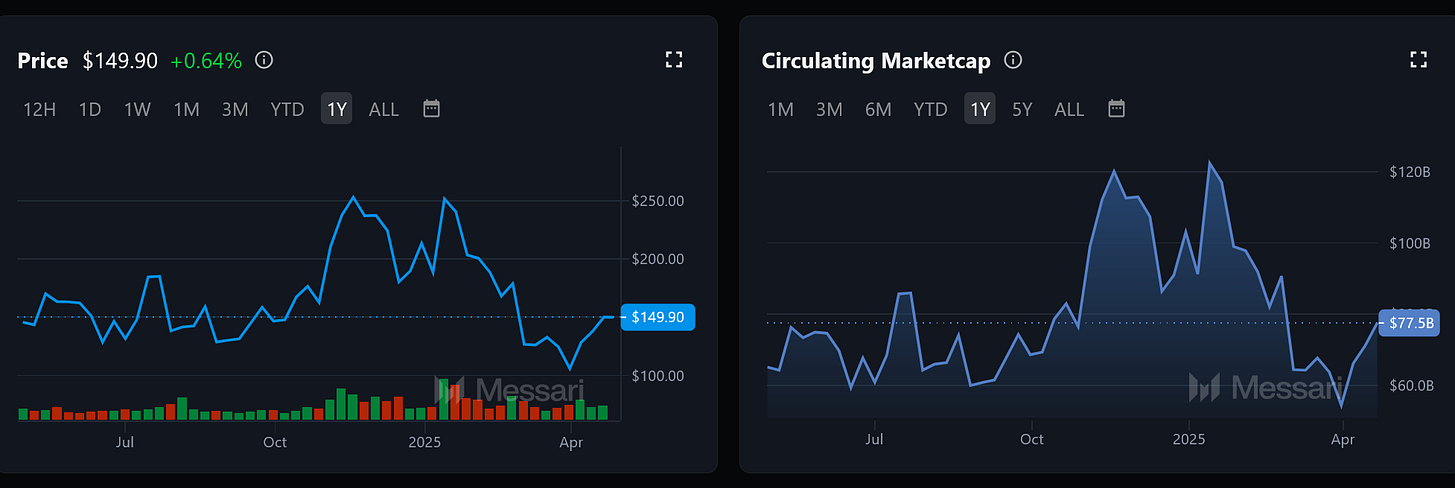Click the 2025 label on Marketcap chart axis
The height and width of the screenshot is (488, 1455).
(x=1189, y=439)
